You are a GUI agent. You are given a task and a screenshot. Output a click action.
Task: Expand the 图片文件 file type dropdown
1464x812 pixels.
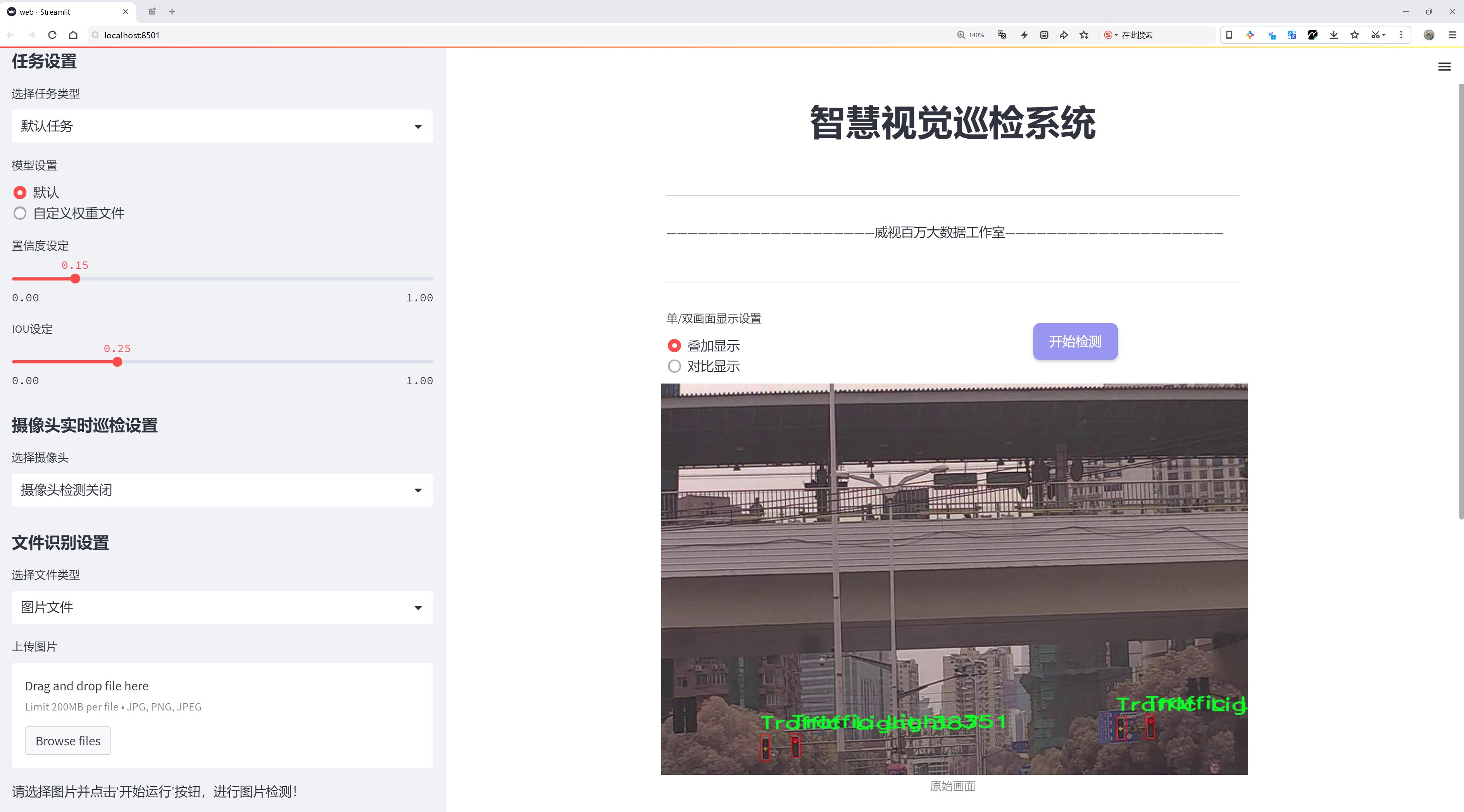[x=222, y=607]
